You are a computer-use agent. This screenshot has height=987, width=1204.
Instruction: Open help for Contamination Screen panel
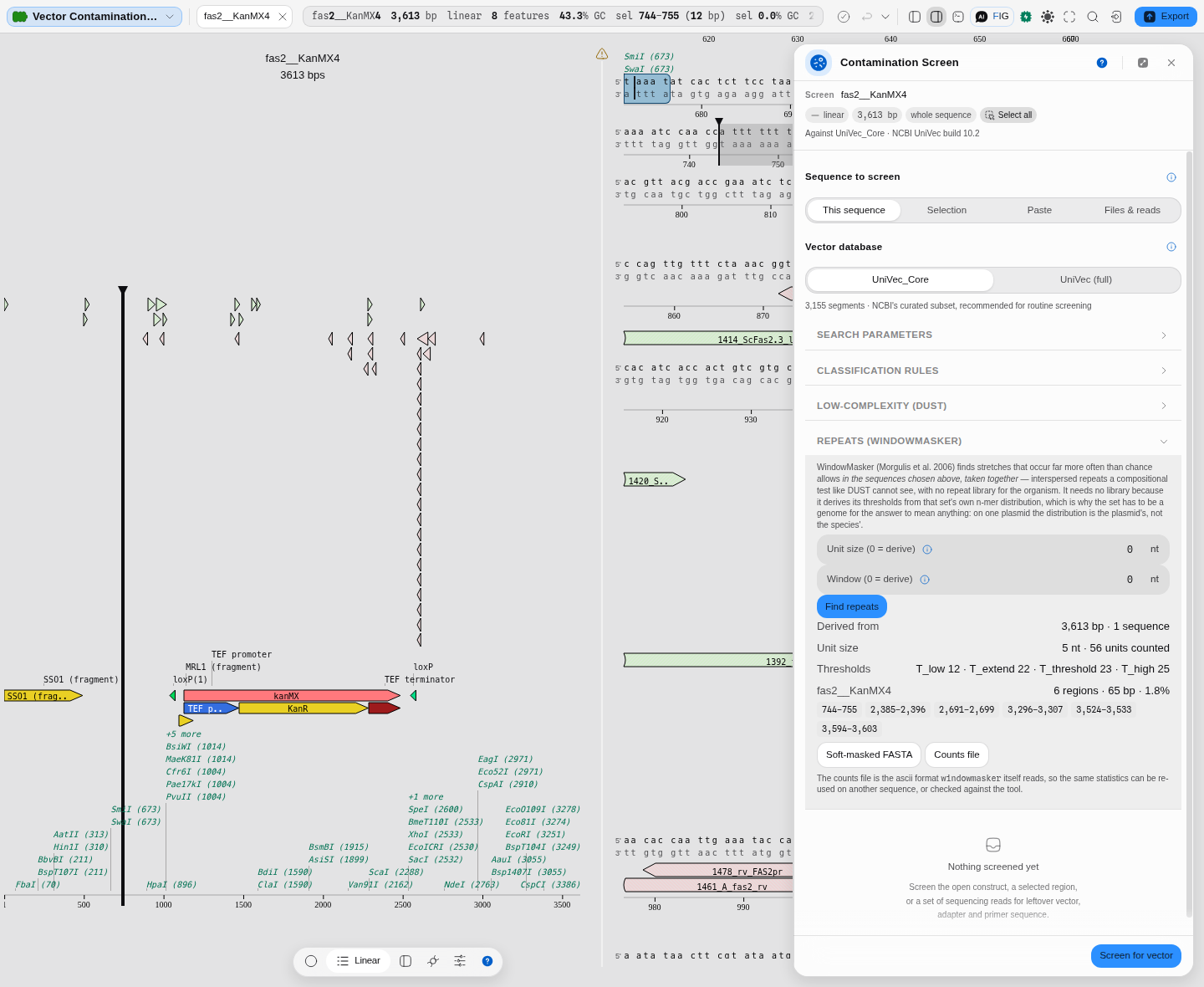click(x=1102, y=63)
